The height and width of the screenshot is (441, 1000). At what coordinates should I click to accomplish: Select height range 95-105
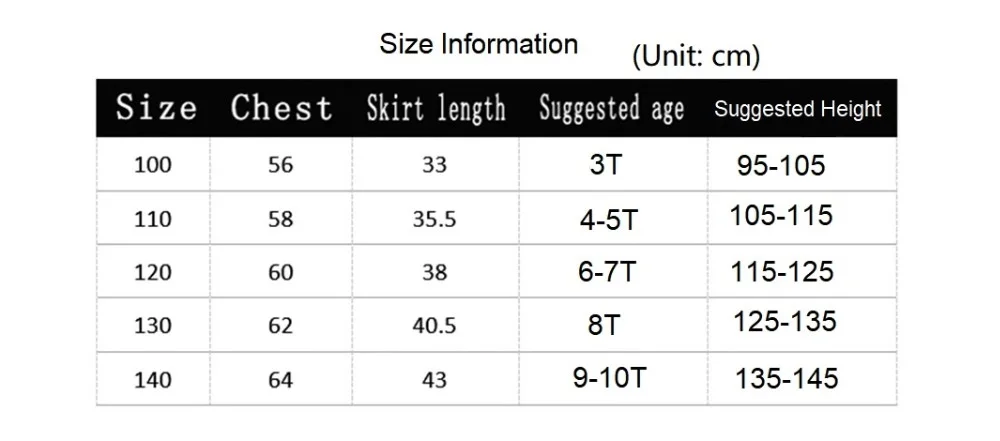click(x=781, y=166)
